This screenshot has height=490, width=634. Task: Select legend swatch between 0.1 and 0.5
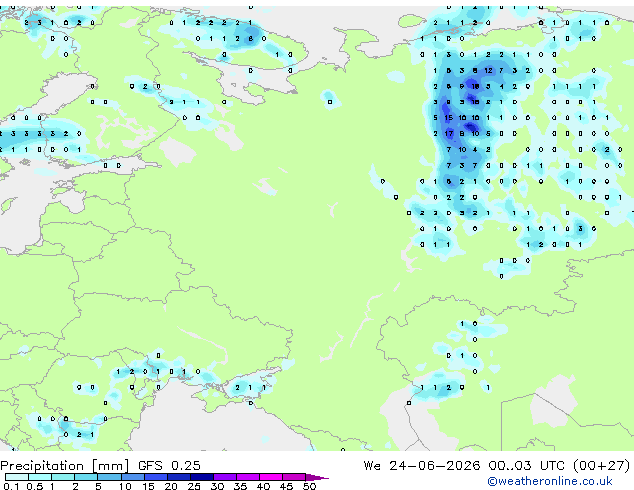click(x=17, y=477)
